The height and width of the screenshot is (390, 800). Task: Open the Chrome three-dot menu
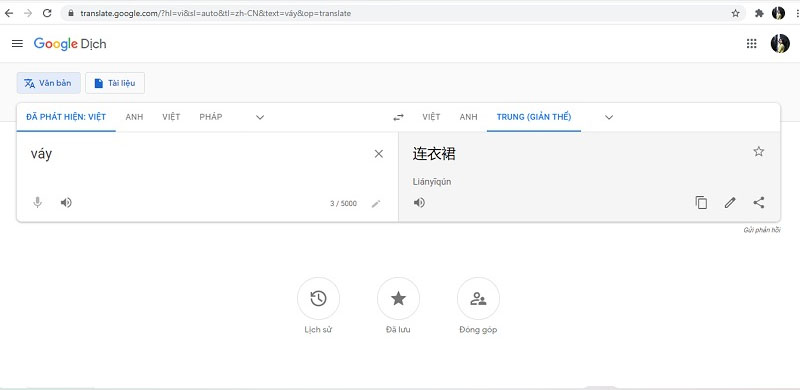(x=797, y=13)
